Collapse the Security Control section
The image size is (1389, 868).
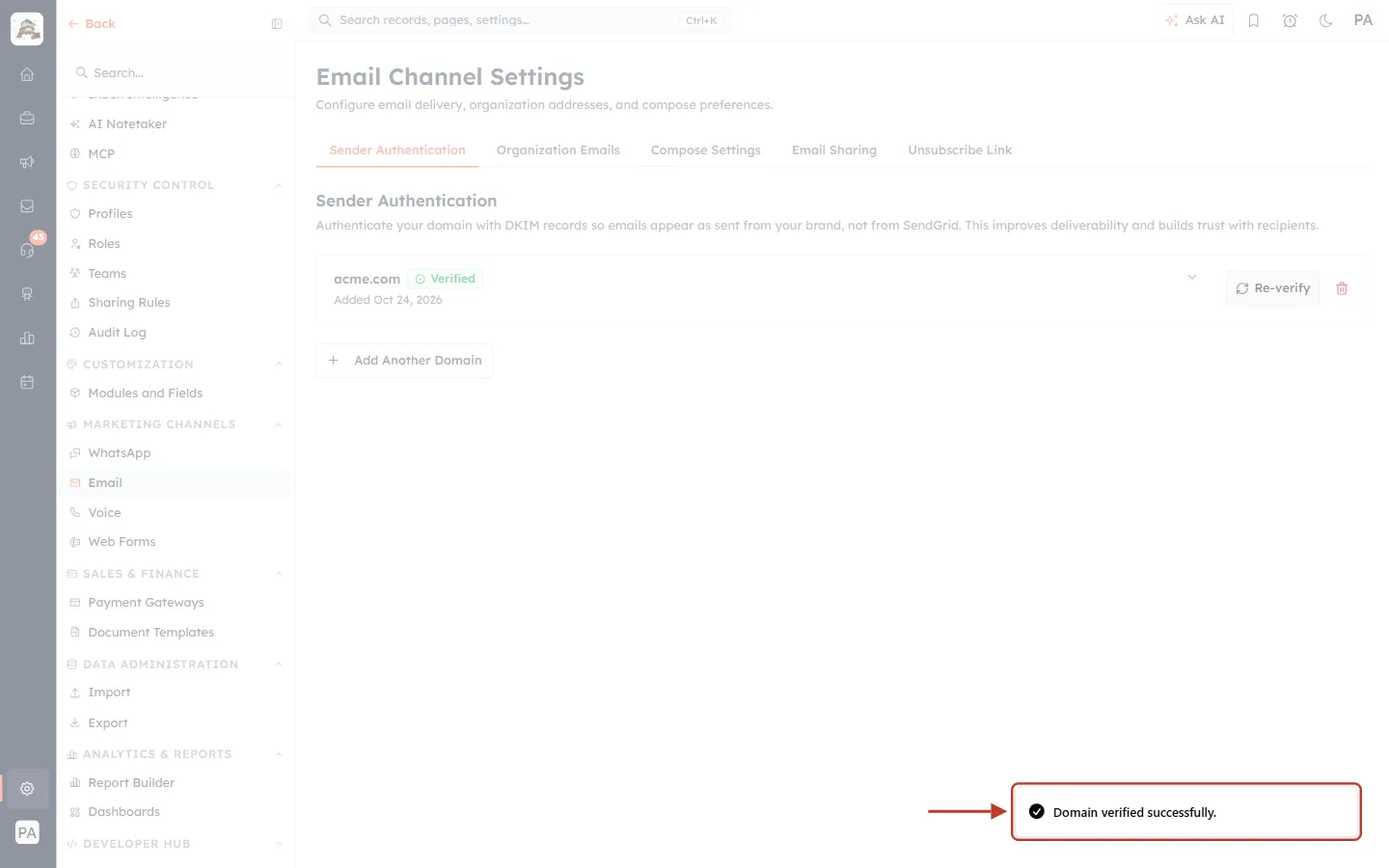[x=279, y=185]
